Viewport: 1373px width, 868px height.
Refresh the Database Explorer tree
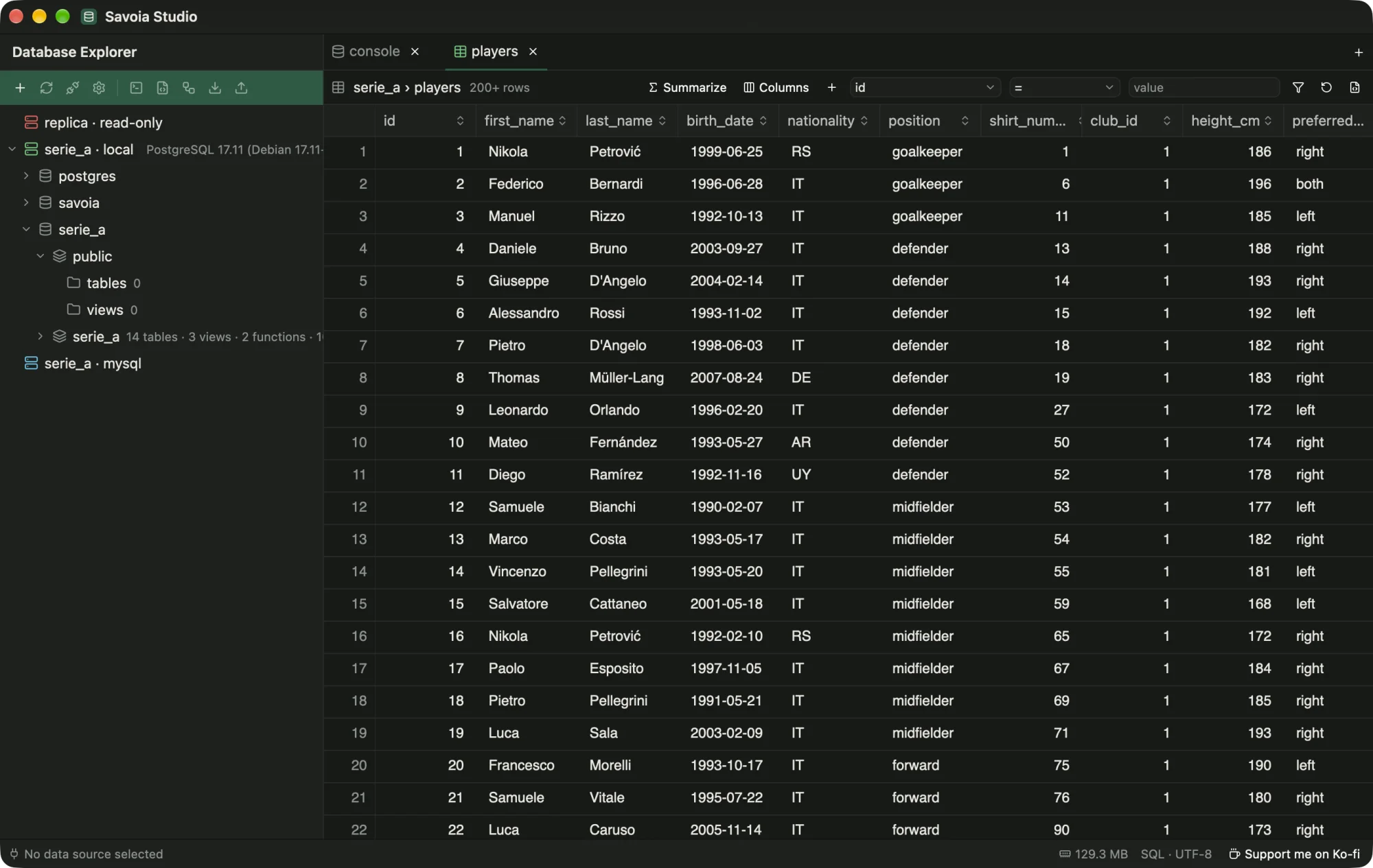tap(46, 88)
